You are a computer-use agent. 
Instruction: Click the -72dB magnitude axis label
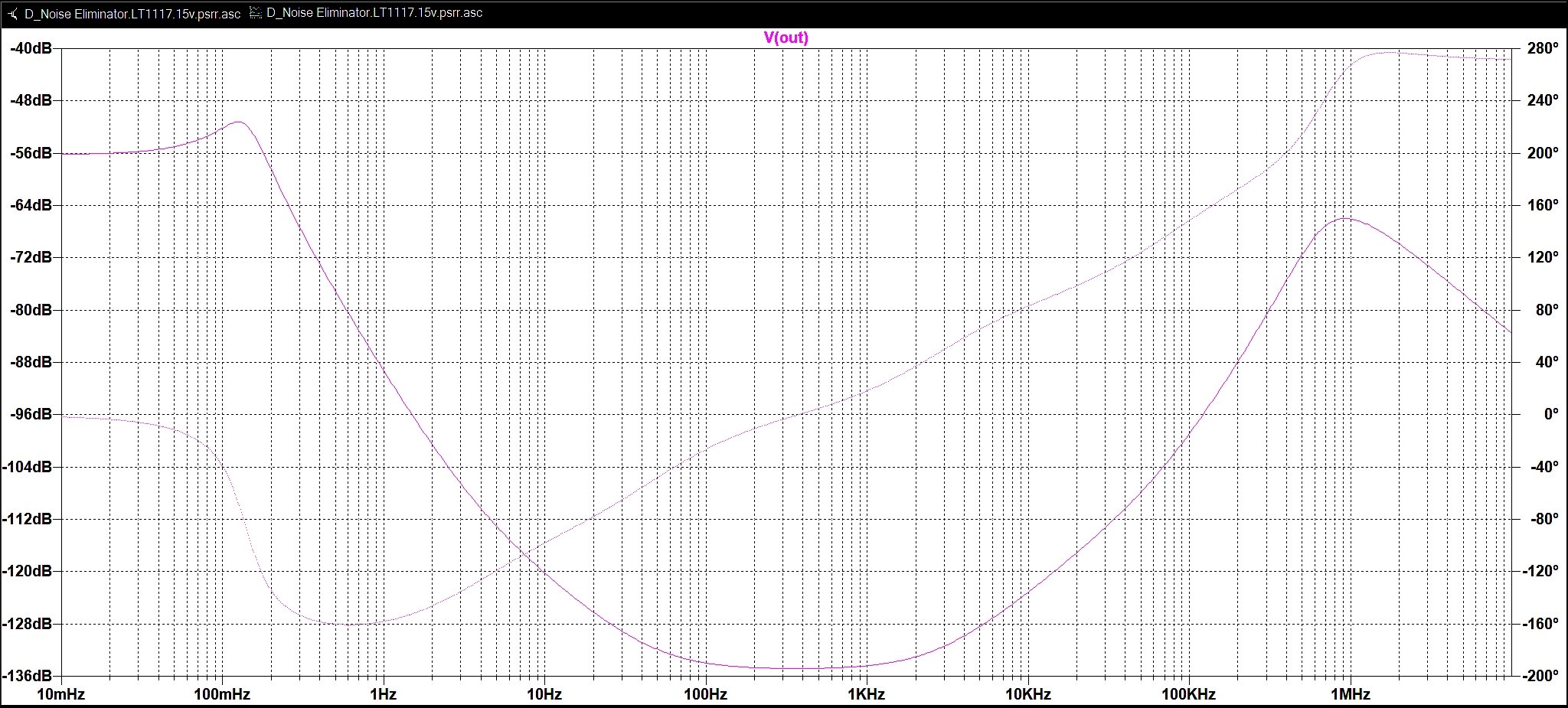tap(31, 257)
